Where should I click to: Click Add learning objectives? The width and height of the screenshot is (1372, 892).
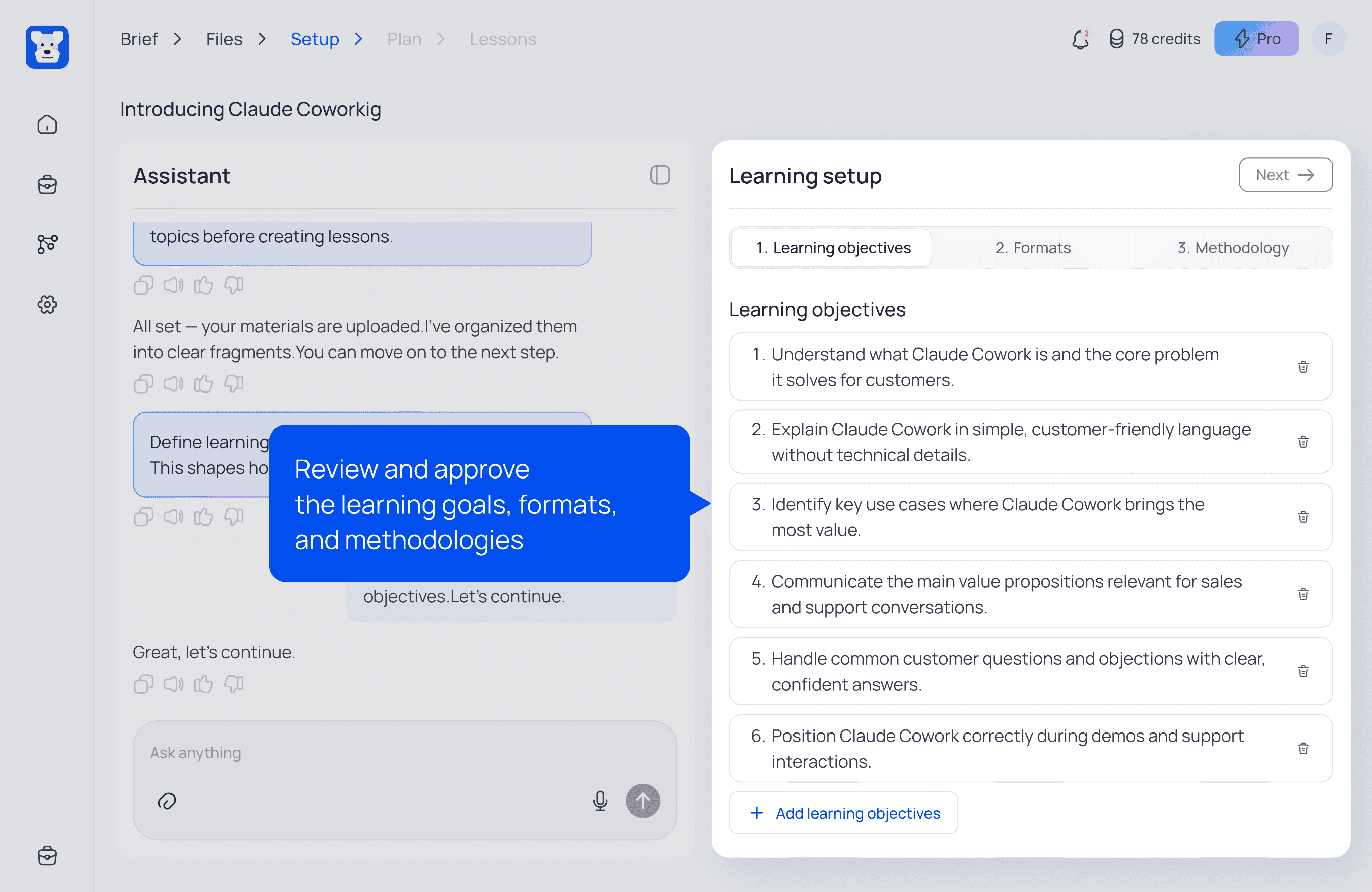[x=843, y=813]
